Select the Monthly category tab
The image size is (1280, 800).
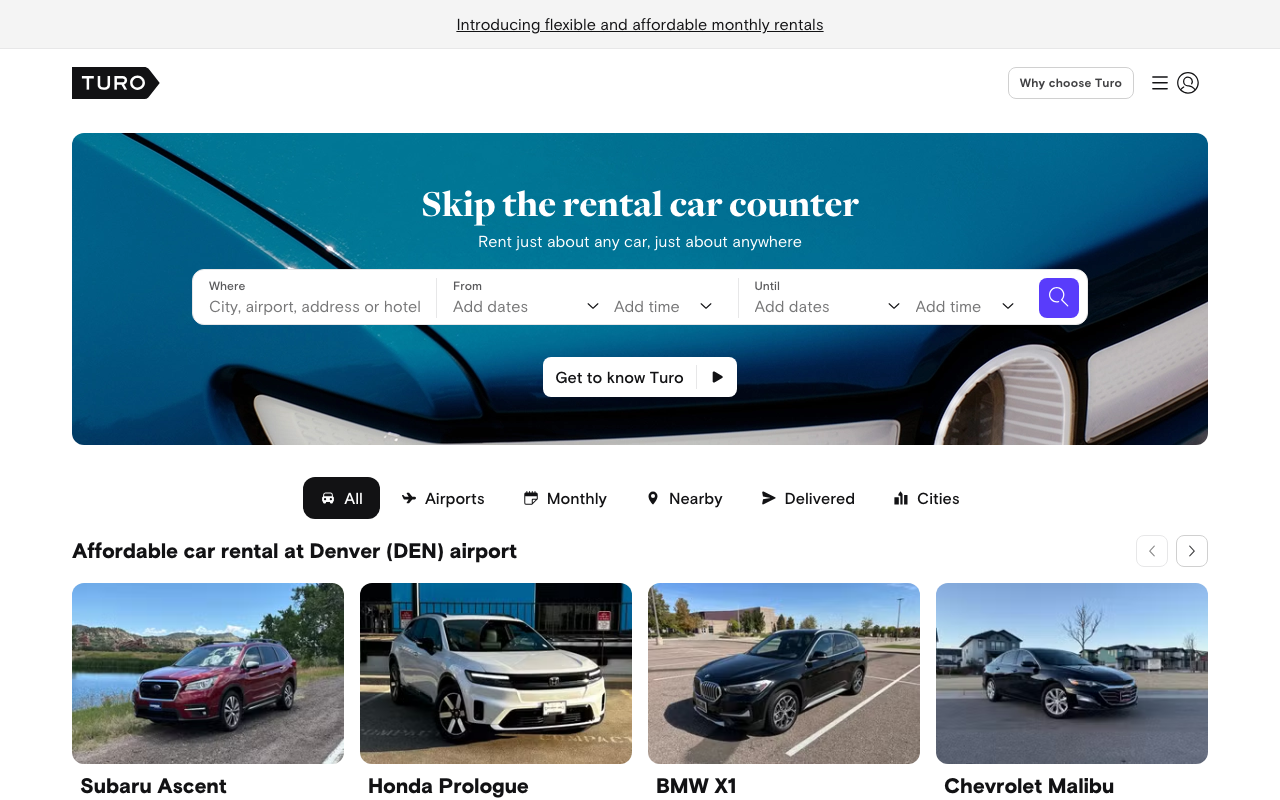(x=565, y=498)
